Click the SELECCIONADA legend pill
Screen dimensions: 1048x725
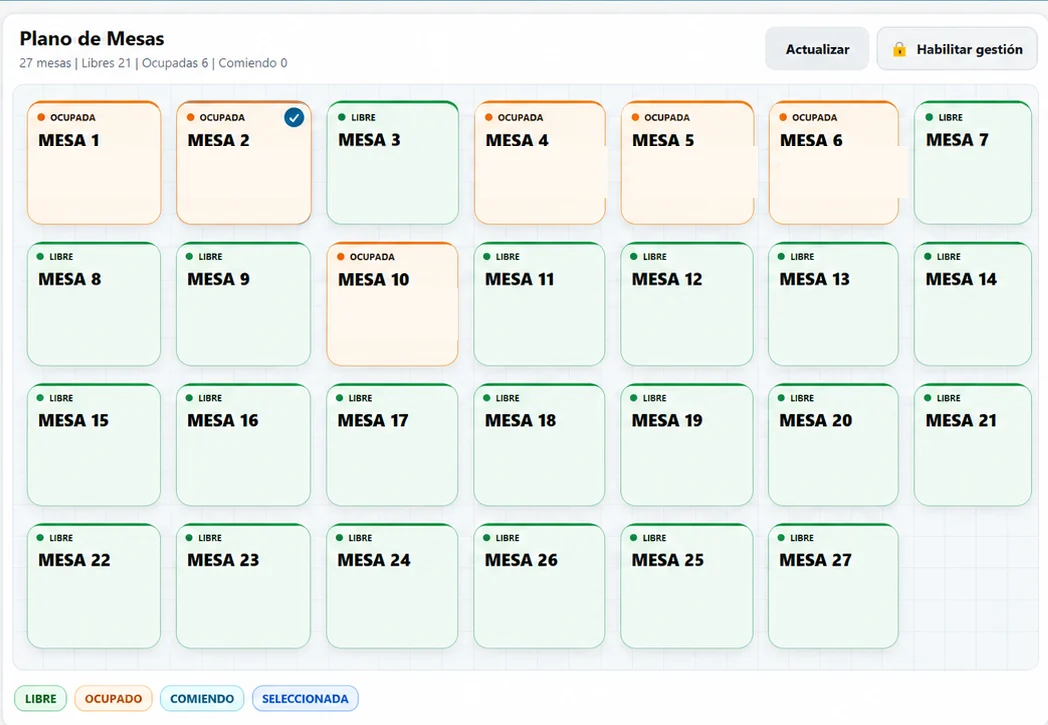coord(305,698)
